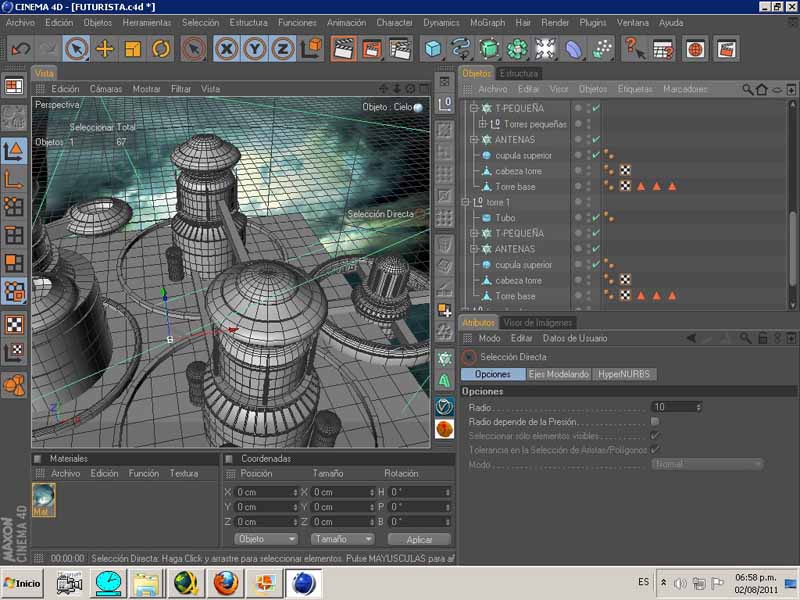Click the particle emitter icon
Image resolution: width=800 pixels, height=600 pixels.
tap(602, 49)
